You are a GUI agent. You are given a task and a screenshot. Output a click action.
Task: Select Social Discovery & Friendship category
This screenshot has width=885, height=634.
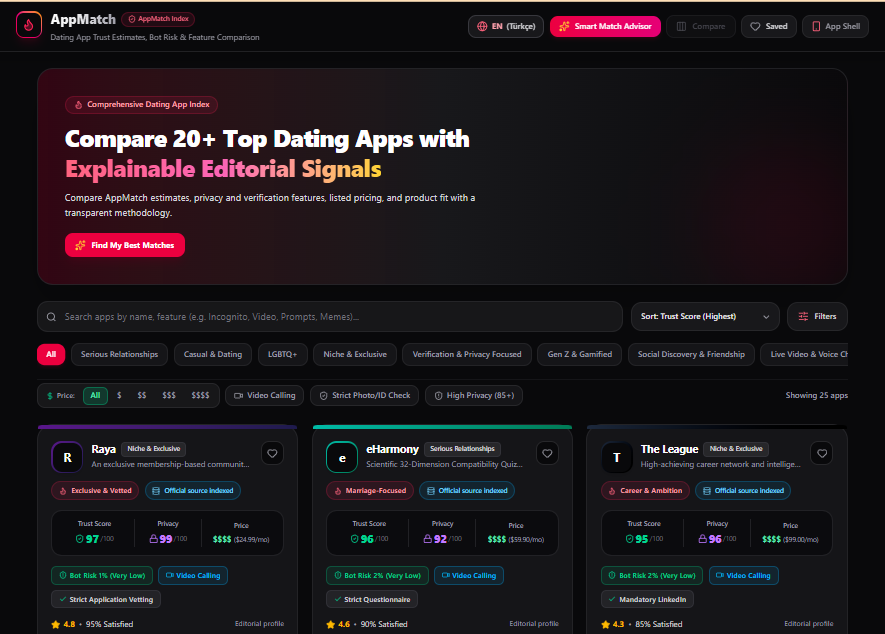pyautogui.click(x=691, y=355)
